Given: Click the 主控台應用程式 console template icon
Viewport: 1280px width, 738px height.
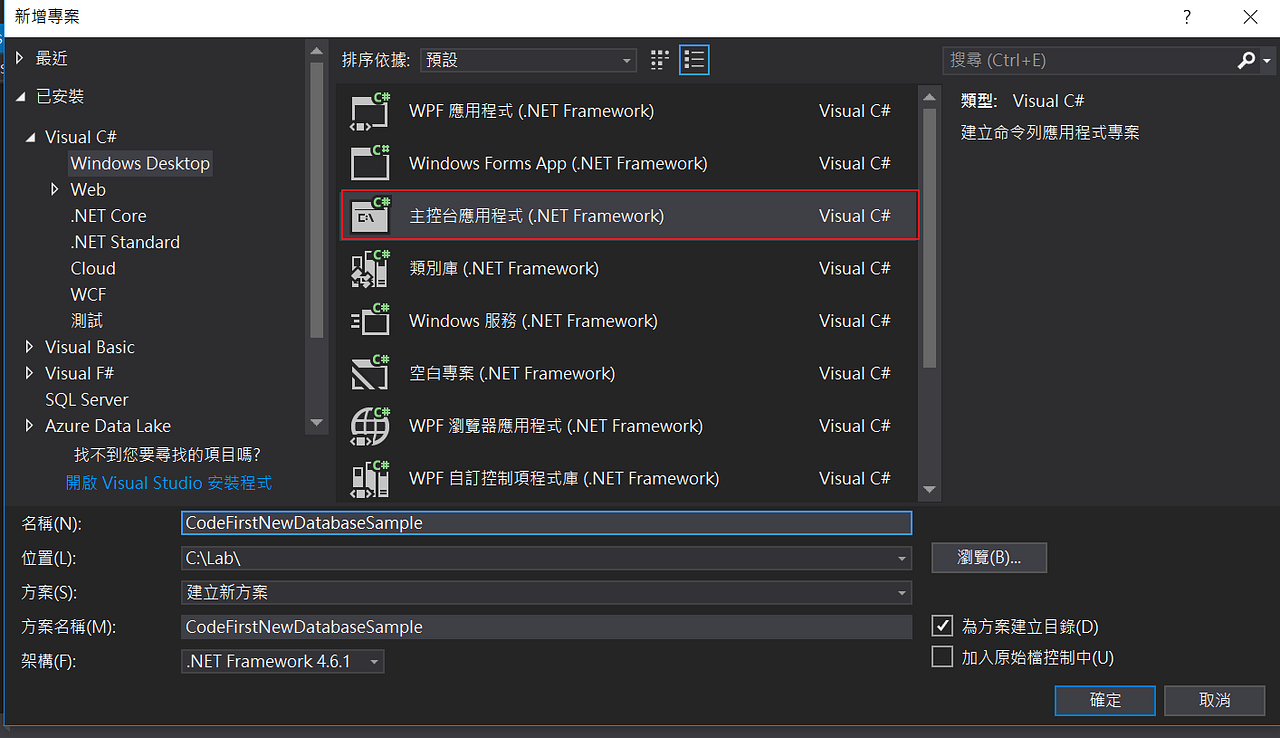Looking at the screenshot, I should [x=370, y=215].
